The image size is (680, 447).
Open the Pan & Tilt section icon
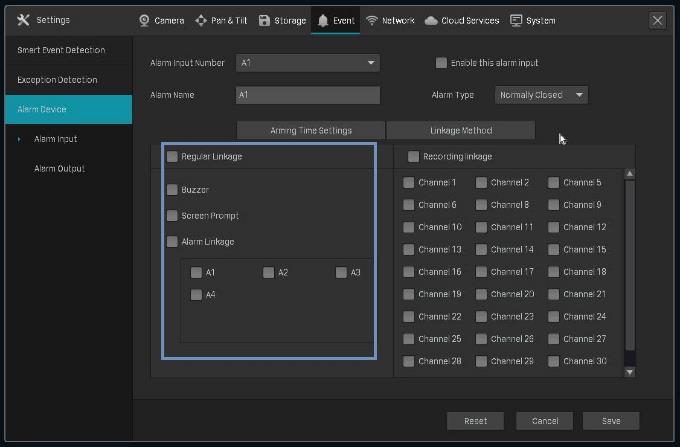(201, 20)
